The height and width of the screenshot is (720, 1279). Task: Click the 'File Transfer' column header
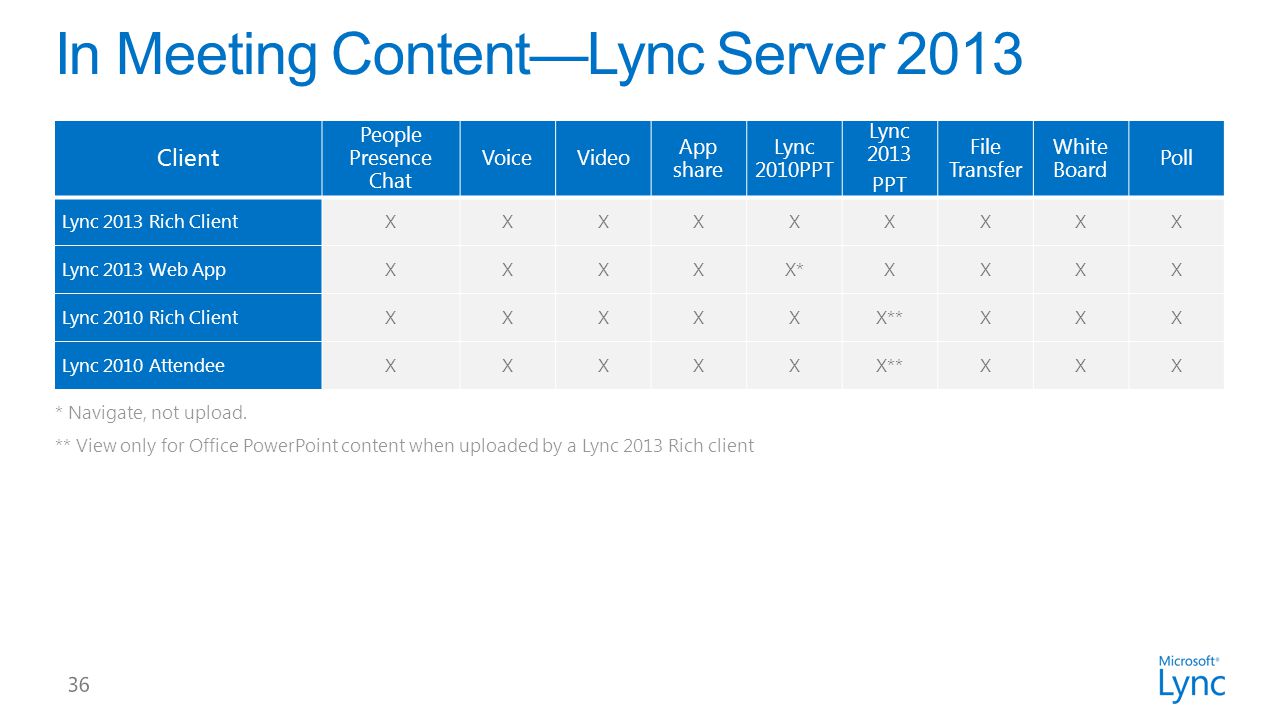click(x=985, y=158)
